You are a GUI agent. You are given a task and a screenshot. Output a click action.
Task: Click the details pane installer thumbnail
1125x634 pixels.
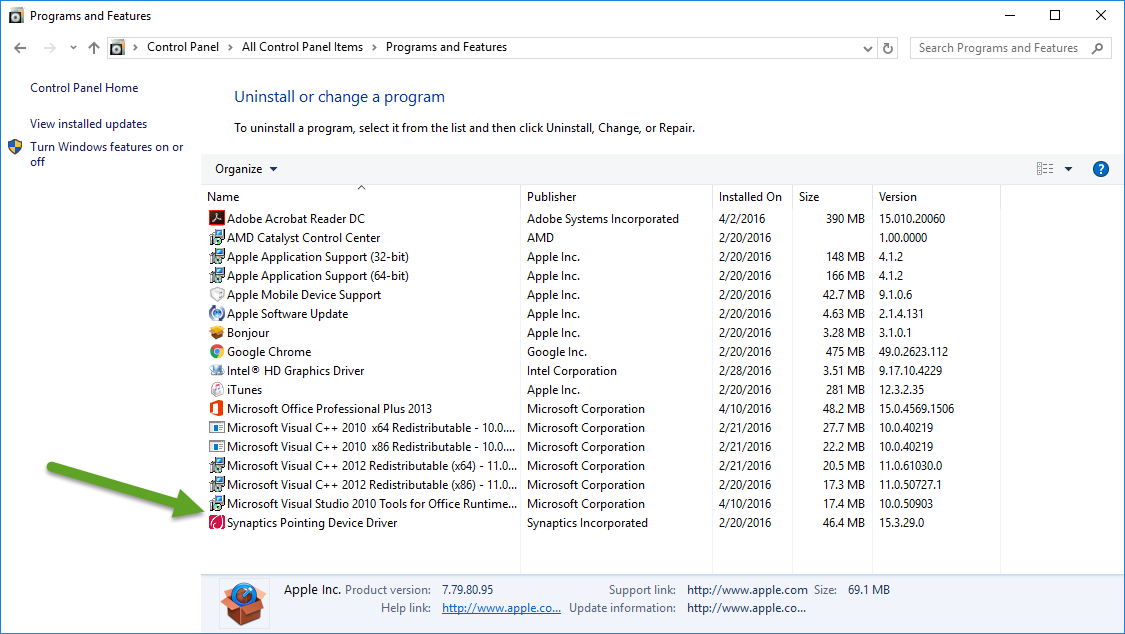point(244,603)
